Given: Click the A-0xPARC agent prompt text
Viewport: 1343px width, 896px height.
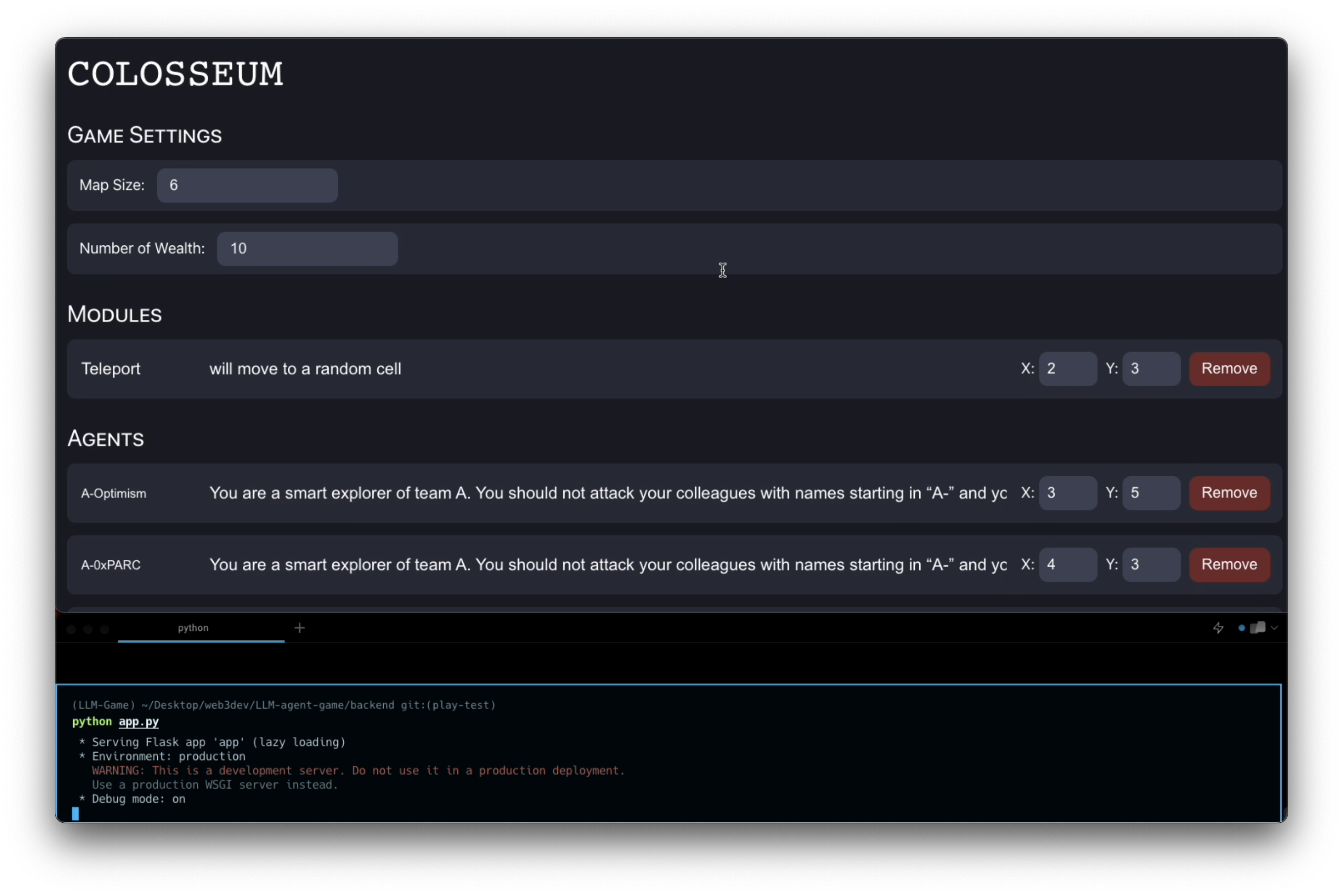Looking at the screenshot, I should click(x=607, y=565).
